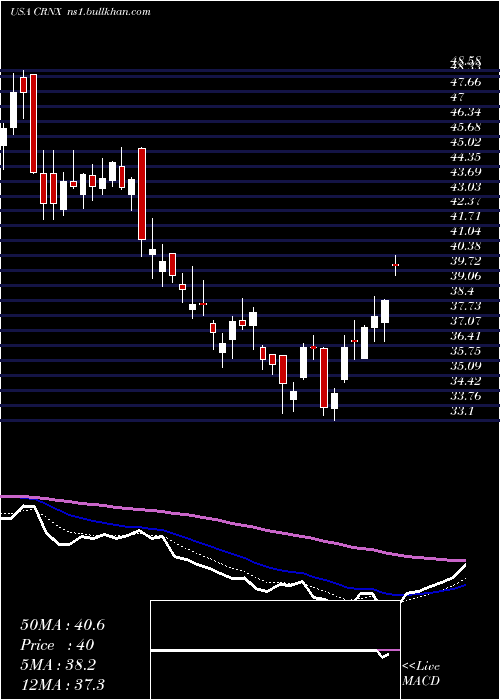
Task: Select the 41.71 price axis label
Action: (x=465, y=216)
